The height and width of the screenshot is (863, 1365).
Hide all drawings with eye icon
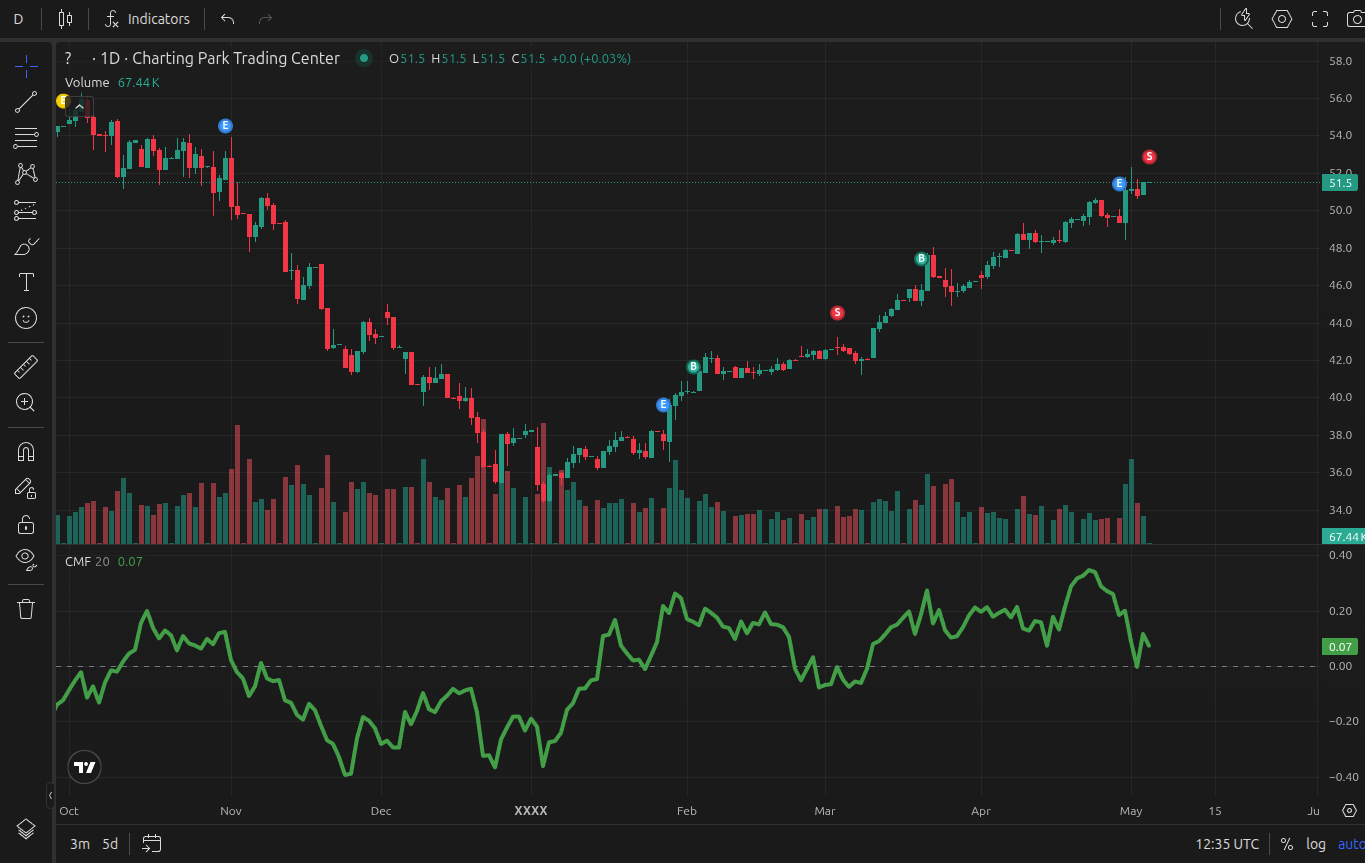pyautogui.click(x=26, y=558)
